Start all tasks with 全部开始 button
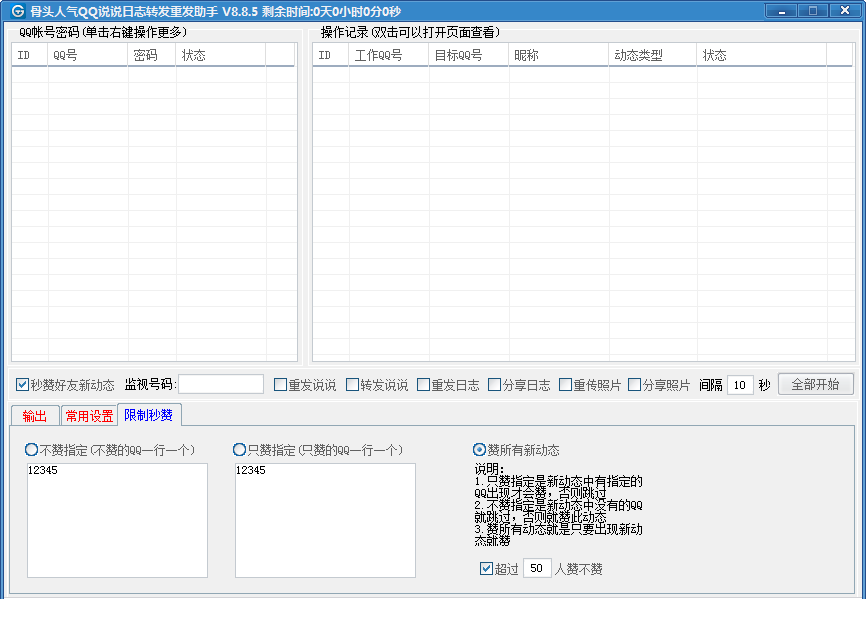The height and width of the screenshot is (622, 866). 815,384
